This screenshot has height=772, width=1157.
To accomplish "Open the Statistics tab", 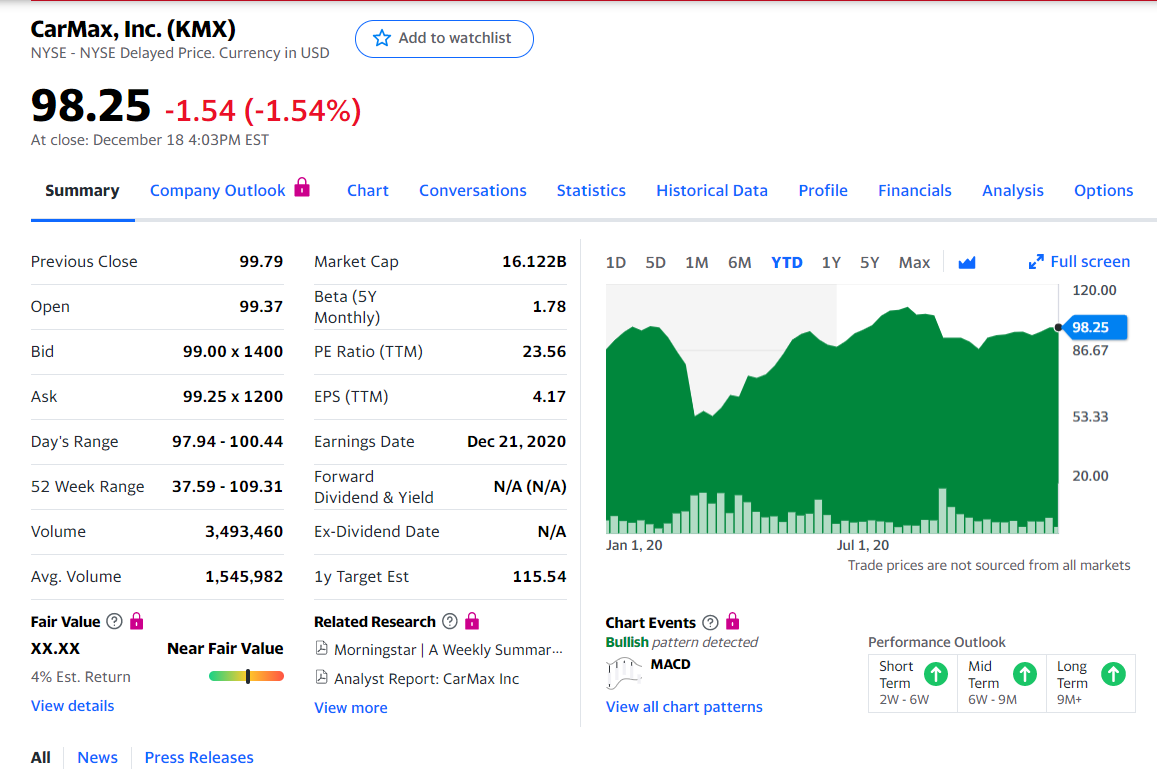I will pyautogui.click(x=591, y=190).
